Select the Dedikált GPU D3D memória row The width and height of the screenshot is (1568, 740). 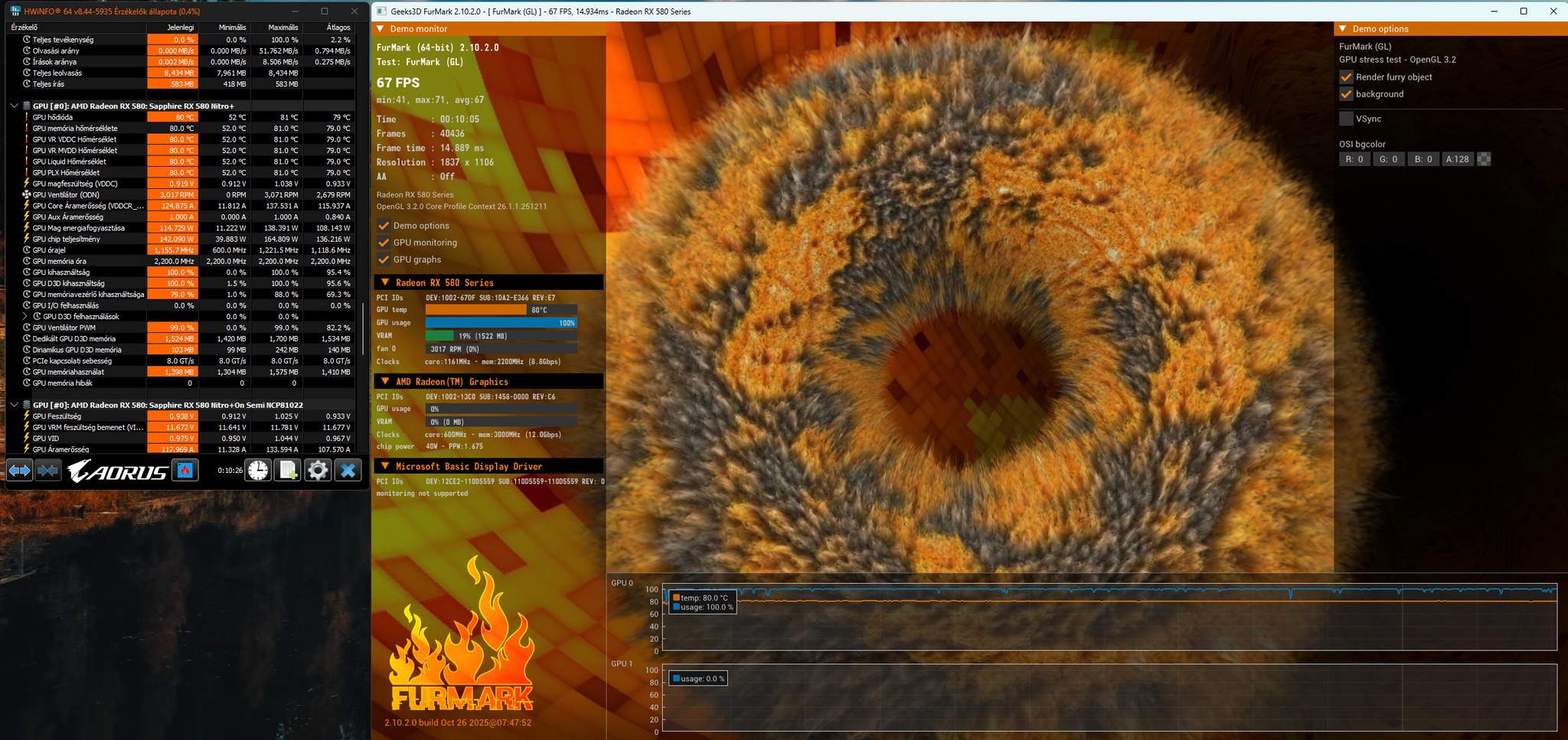(x=181, y=339)
